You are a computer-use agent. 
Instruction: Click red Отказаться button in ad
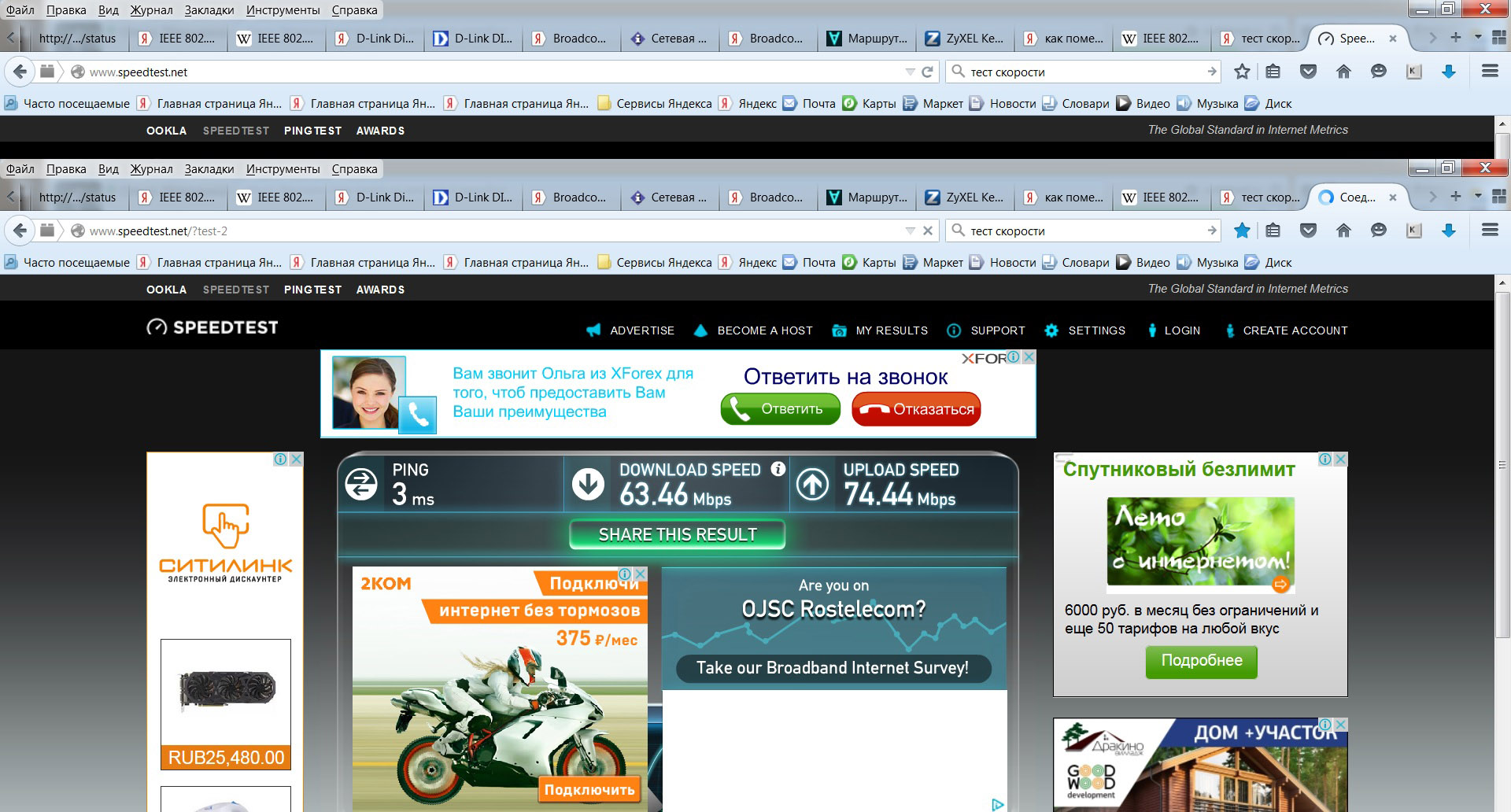click(916, 409)
